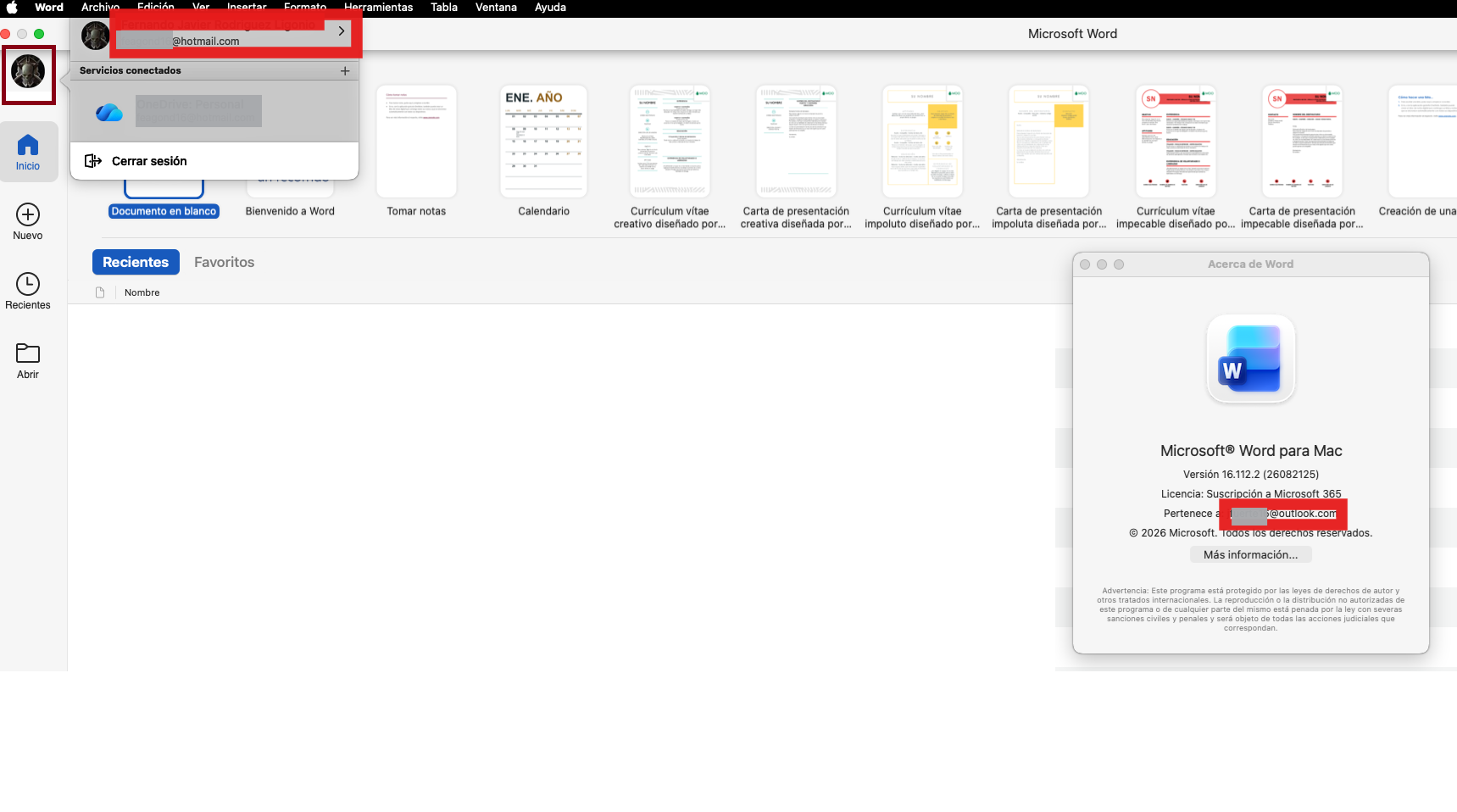Open the Word application menu

[49, 8]
